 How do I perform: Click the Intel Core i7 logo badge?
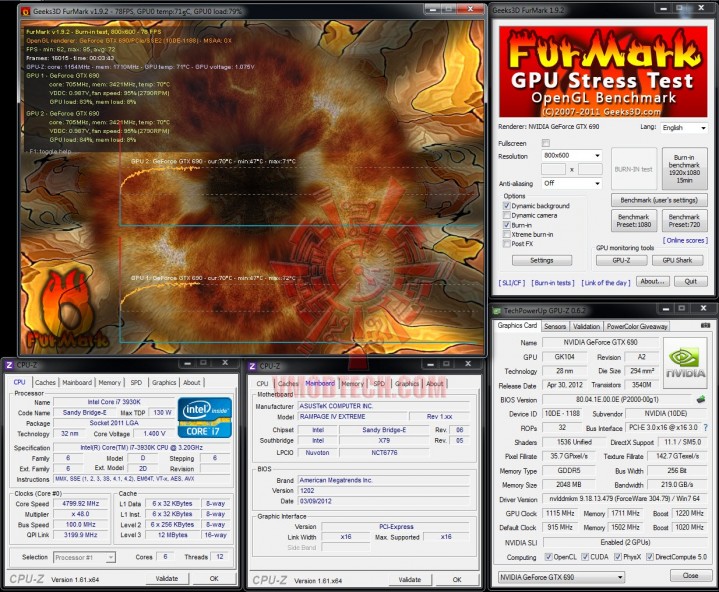205,417
